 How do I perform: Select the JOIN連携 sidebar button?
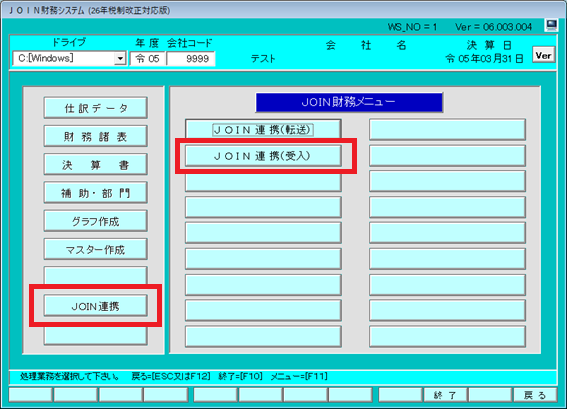point(95,306)
